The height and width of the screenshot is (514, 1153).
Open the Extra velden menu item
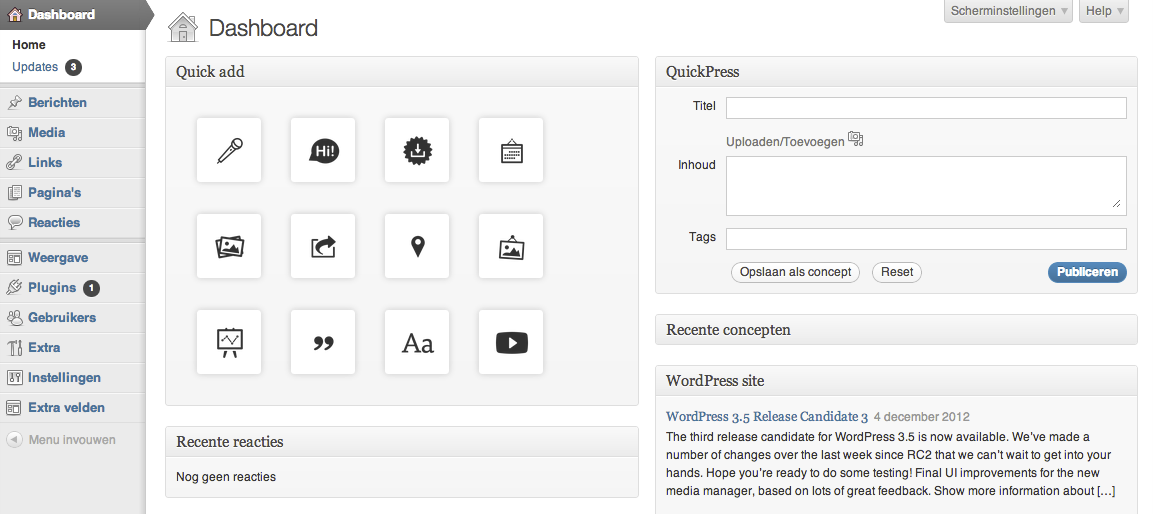pyautogui.click(x=66, y=407)
